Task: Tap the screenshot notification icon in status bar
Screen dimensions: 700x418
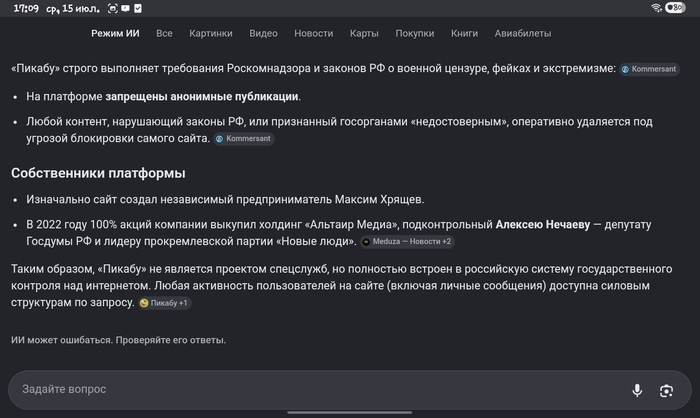Action: click(113, 8)
